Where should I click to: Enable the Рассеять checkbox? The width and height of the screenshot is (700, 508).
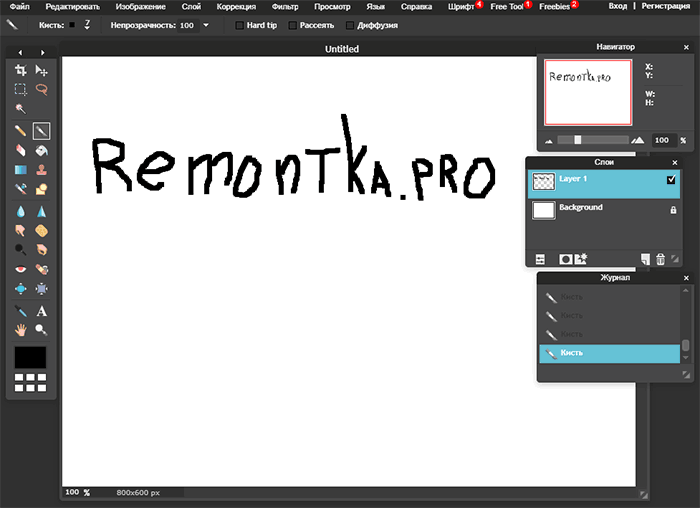pyautogui.click(x=293, y=25)
